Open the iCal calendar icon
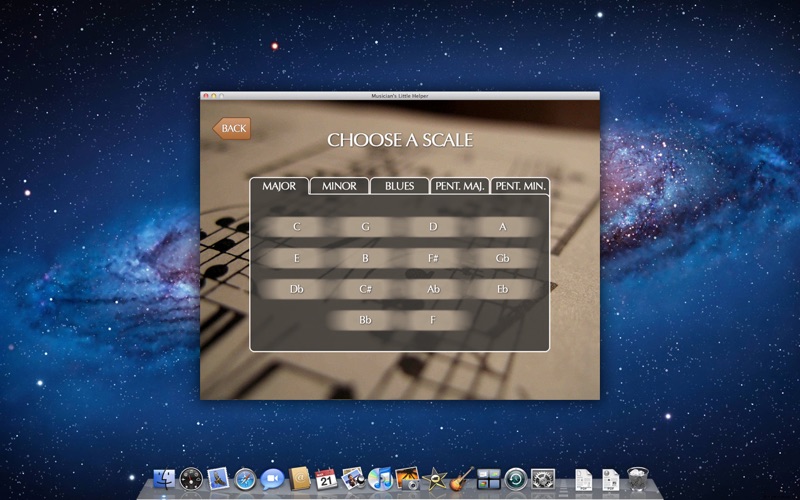This screenshot has width=800, height=500. click(x=327, y=480)
